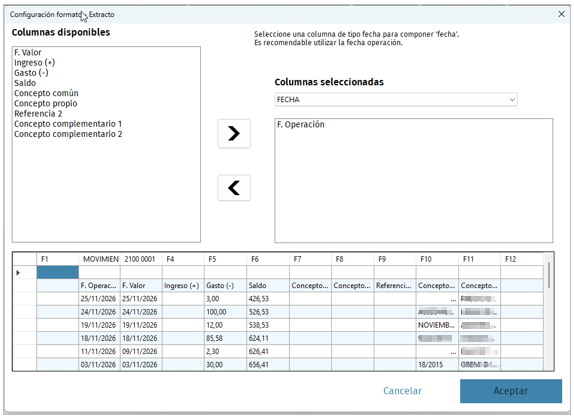
Task: Click the Gasto cell showing 2,30
Action: 226,351
